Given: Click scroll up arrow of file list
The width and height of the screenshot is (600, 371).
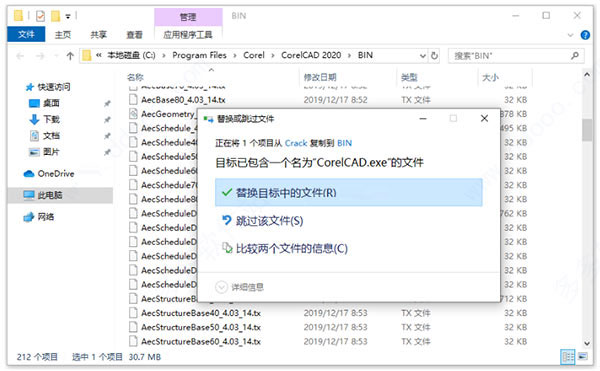Looking at the screenshot, I should point(587,75).
